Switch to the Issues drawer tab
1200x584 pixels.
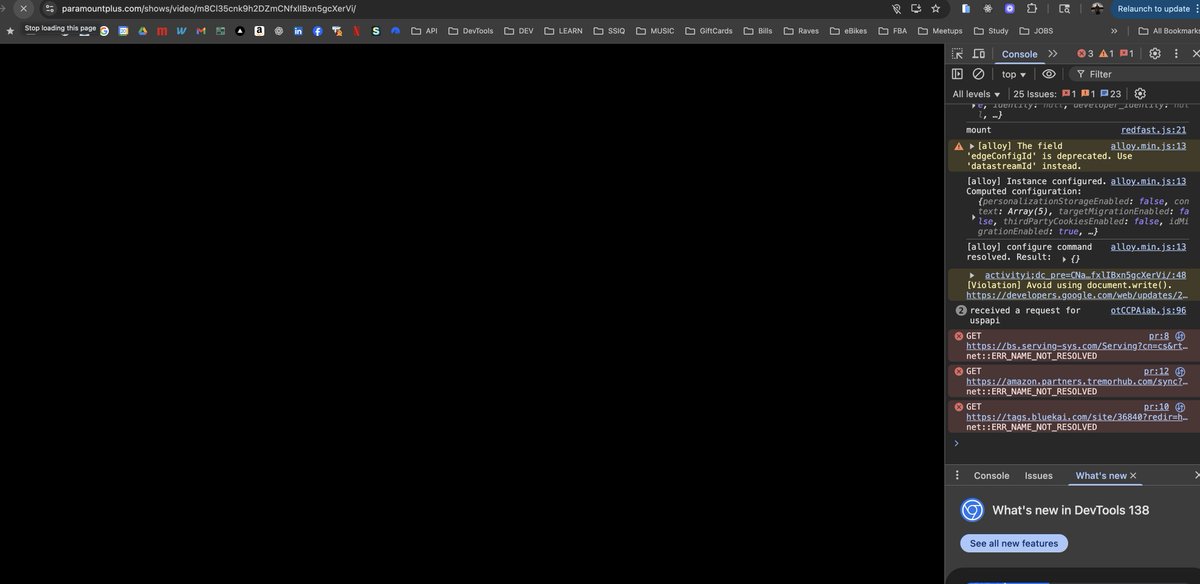(1038, 476)
